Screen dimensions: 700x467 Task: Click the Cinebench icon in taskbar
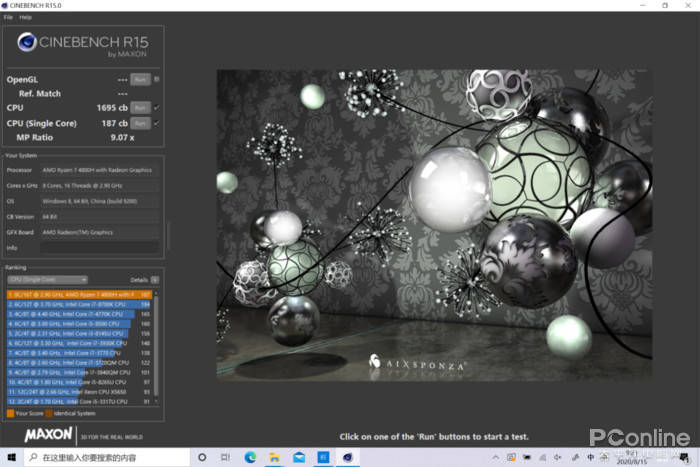click(x=347, y=457)
